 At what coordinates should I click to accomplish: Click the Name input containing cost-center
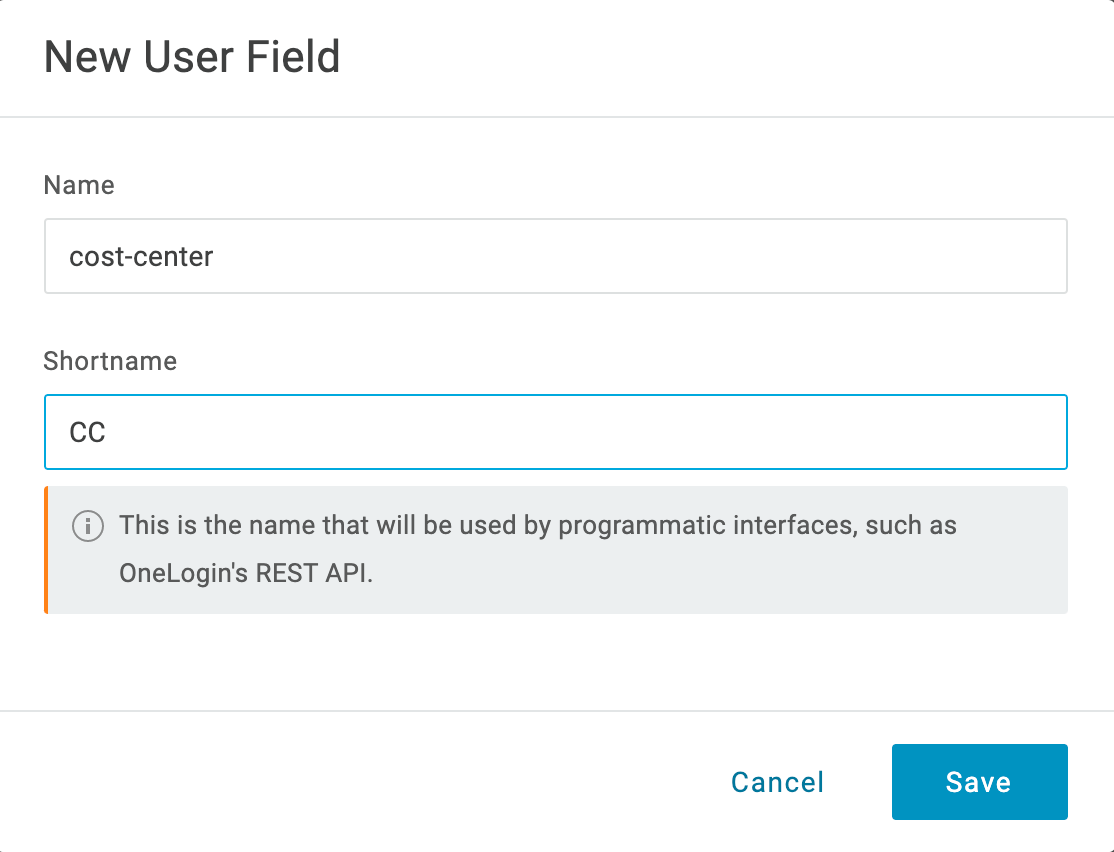tap(555, 256)
